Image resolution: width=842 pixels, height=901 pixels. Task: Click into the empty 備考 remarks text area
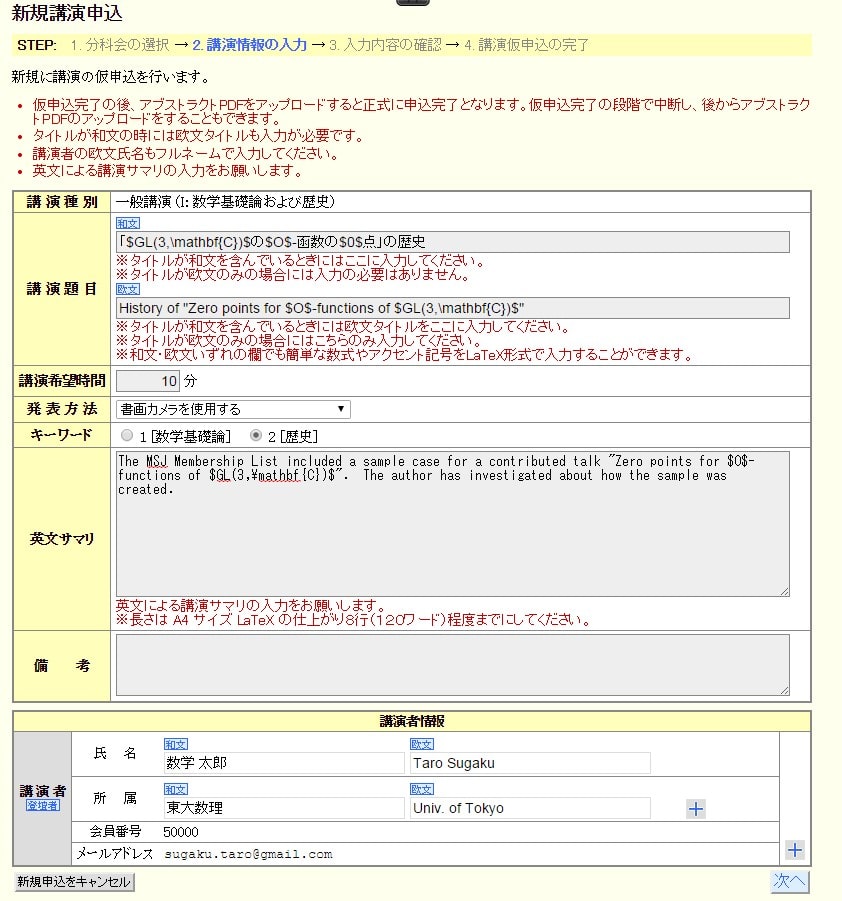point(452,665)
